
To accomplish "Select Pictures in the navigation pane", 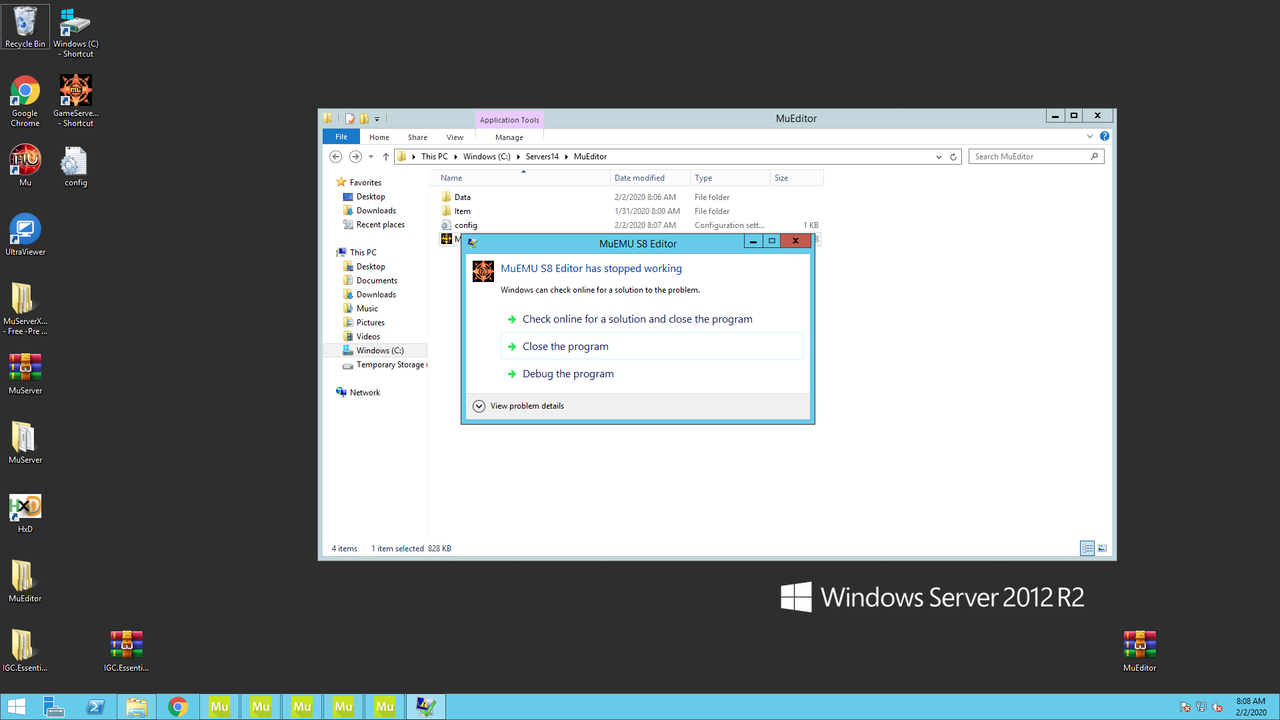I will click(370, 323).
